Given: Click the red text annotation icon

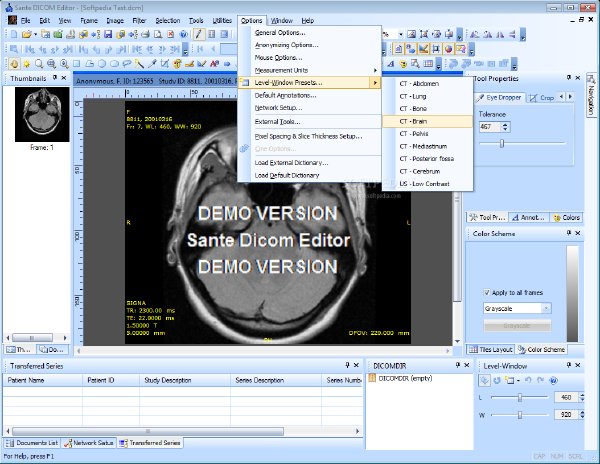Looking at the screenshot, I should (x=215, y=64).
